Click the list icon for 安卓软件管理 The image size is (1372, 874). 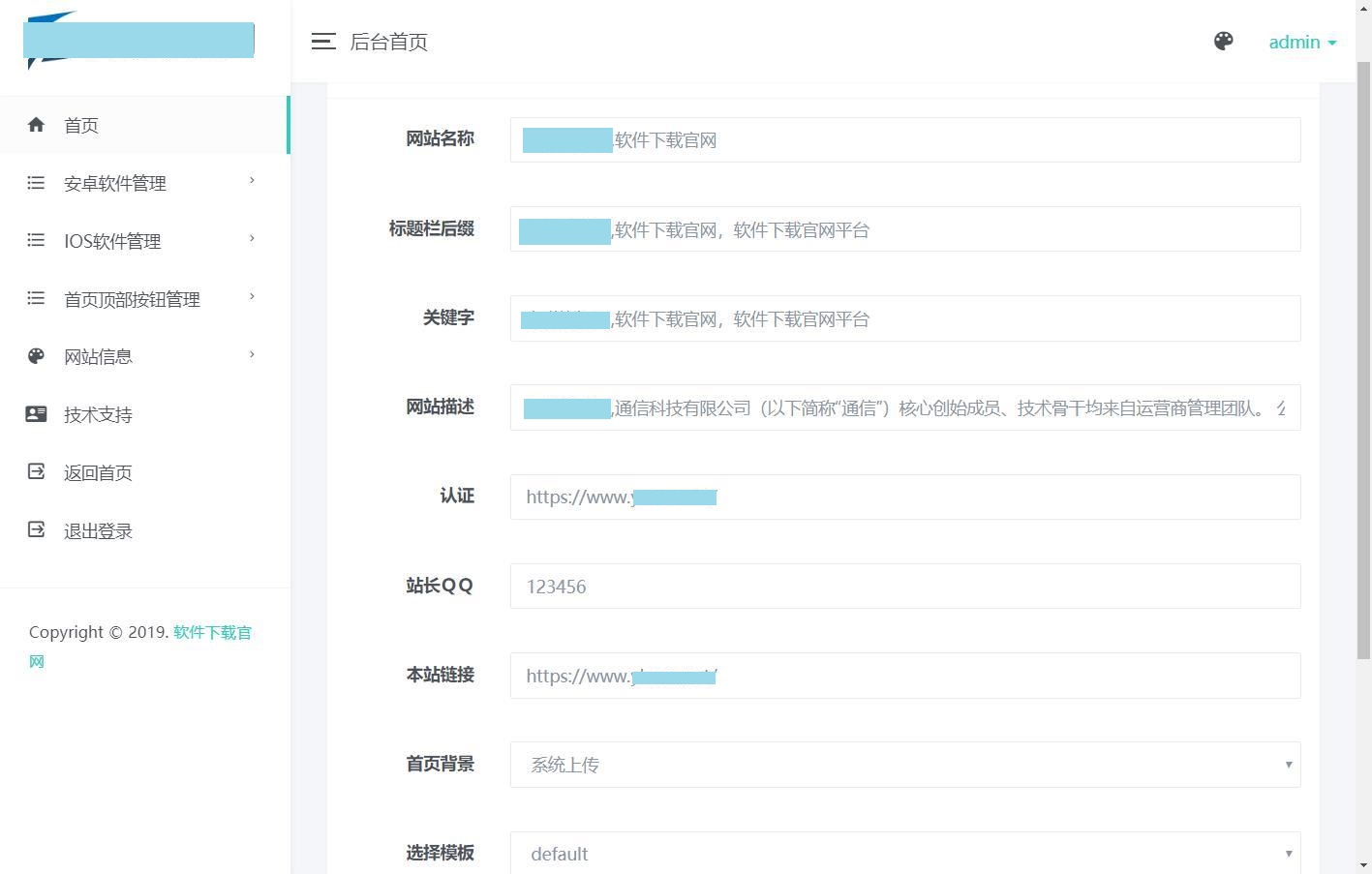36,182
